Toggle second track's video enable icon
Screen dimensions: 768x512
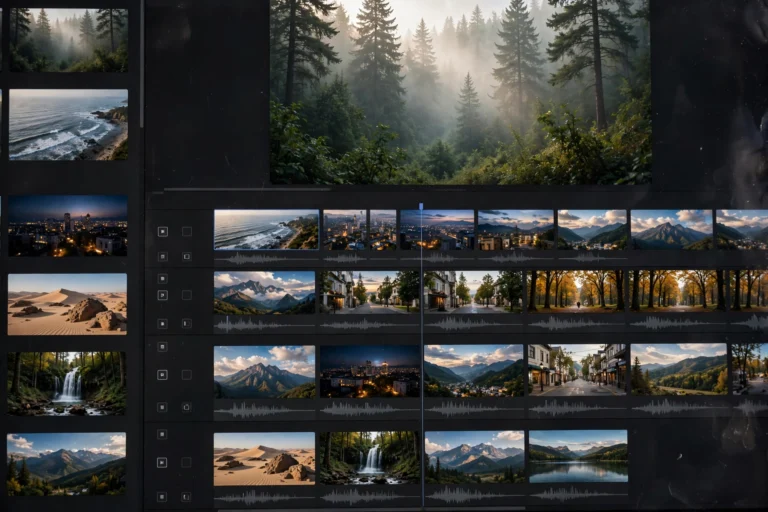(162, 295)
